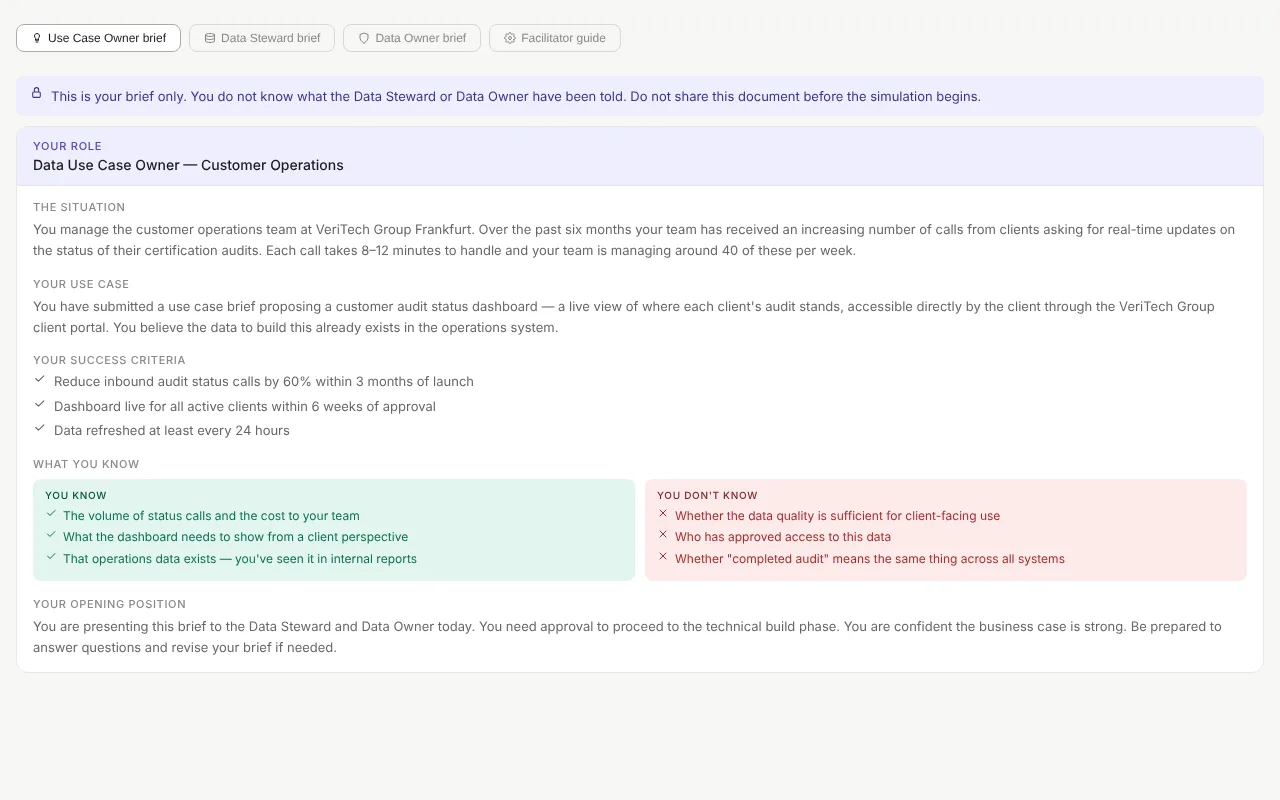Click the shield icon on Data Owner tab
This screenshot has height=800, width=1280.
coord(364,38)
